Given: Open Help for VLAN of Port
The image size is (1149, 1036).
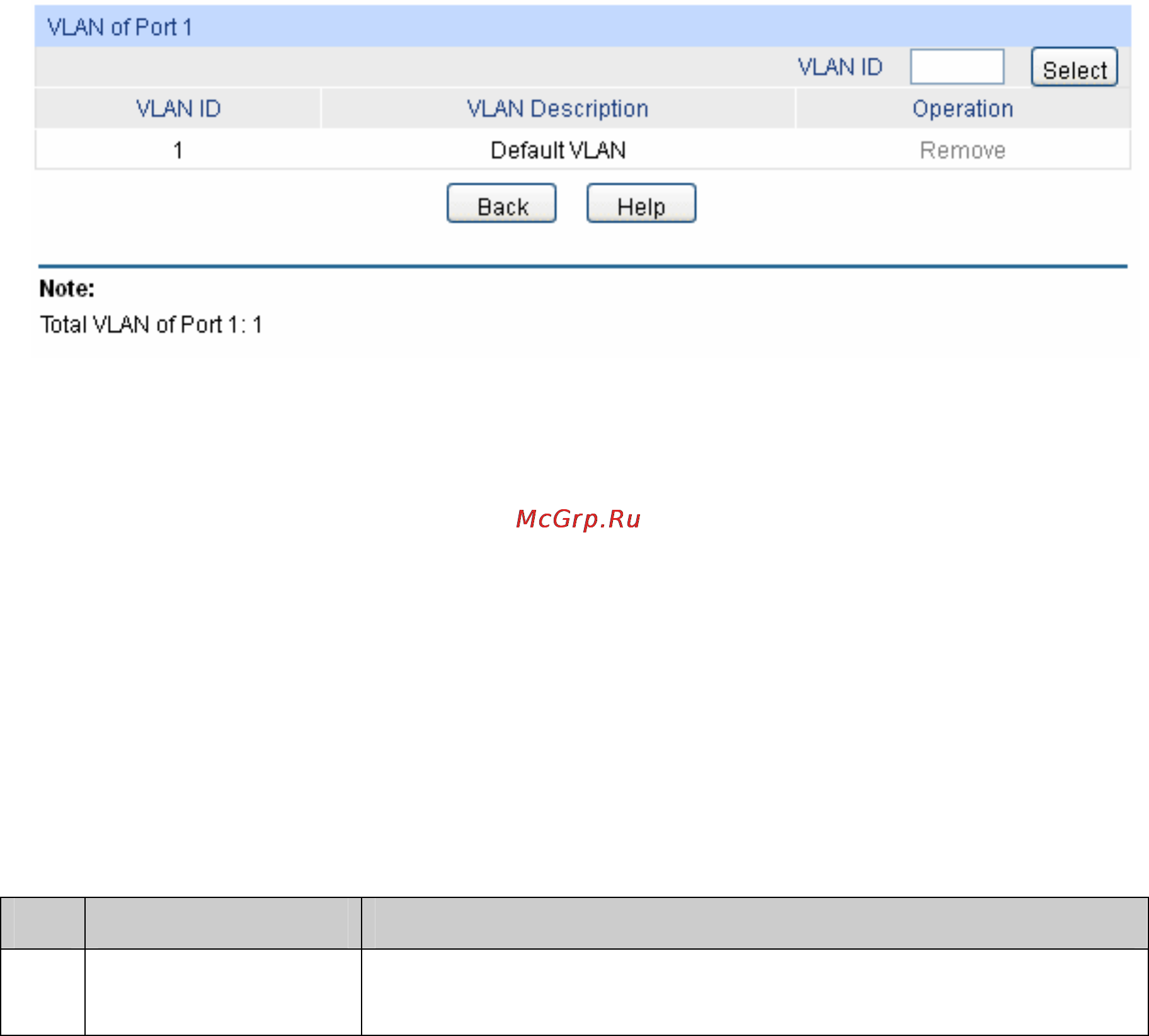Looking at the screenshot, I should click(641, 204).
